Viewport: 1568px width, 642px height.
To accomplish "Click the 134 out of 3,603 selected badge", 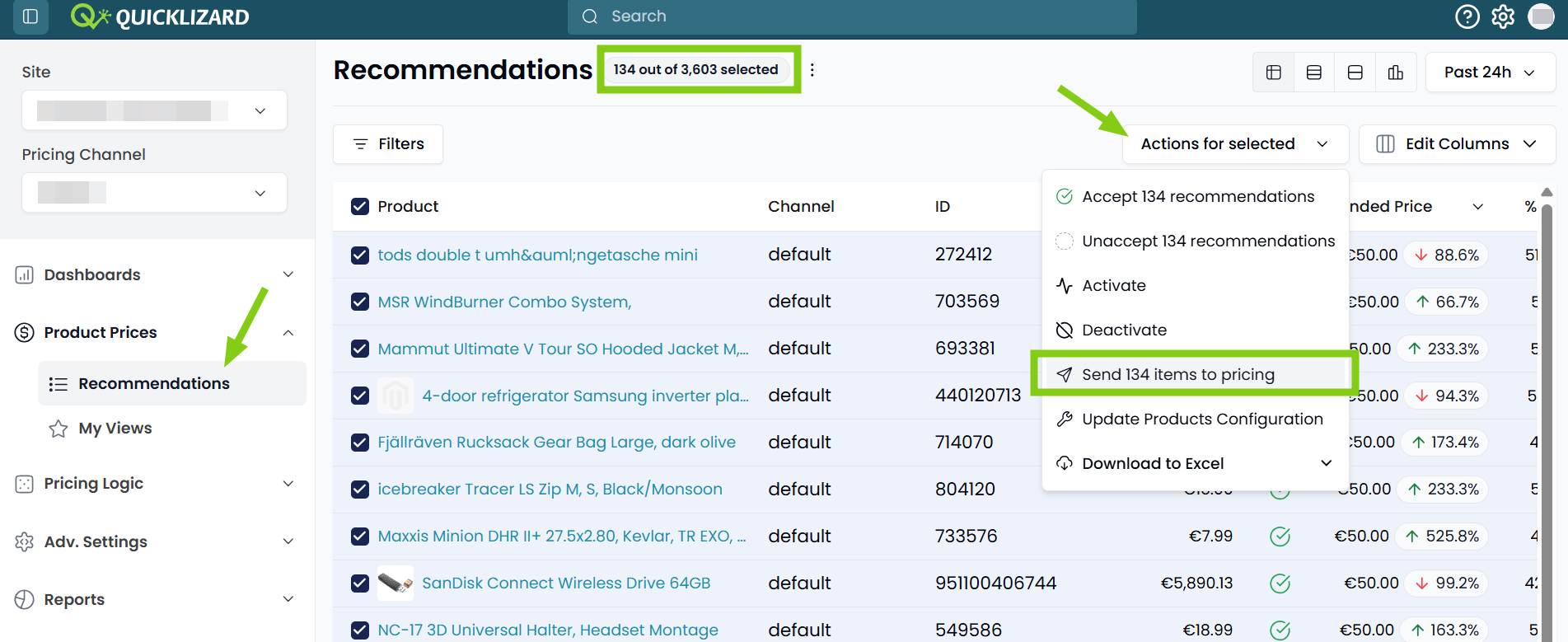I will tap(696, 70).
